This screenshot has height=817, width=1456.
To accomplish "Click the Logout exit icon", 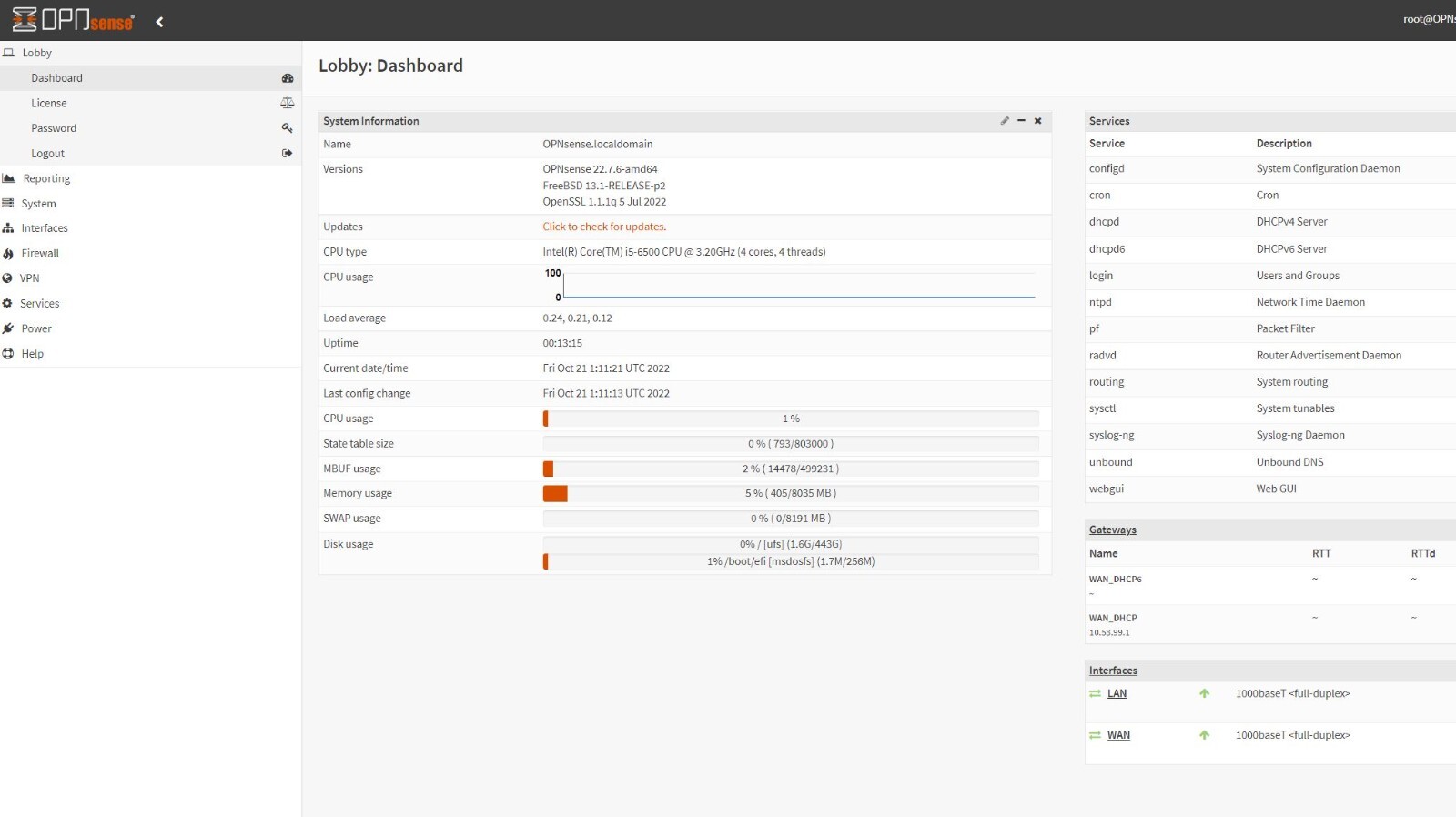I will click(x=288, y=153).
